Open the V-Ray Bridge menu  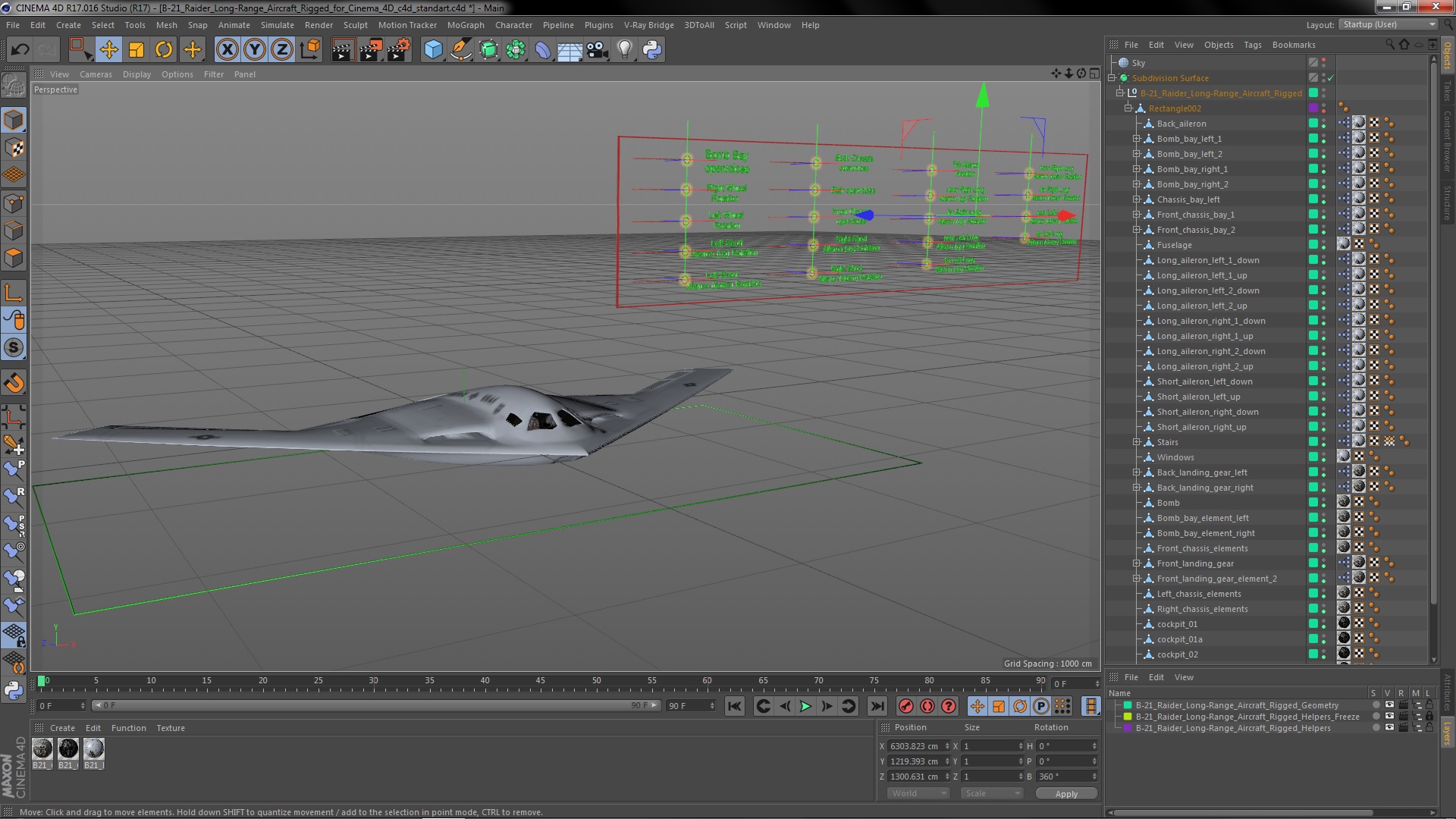(x=648, y=25)
